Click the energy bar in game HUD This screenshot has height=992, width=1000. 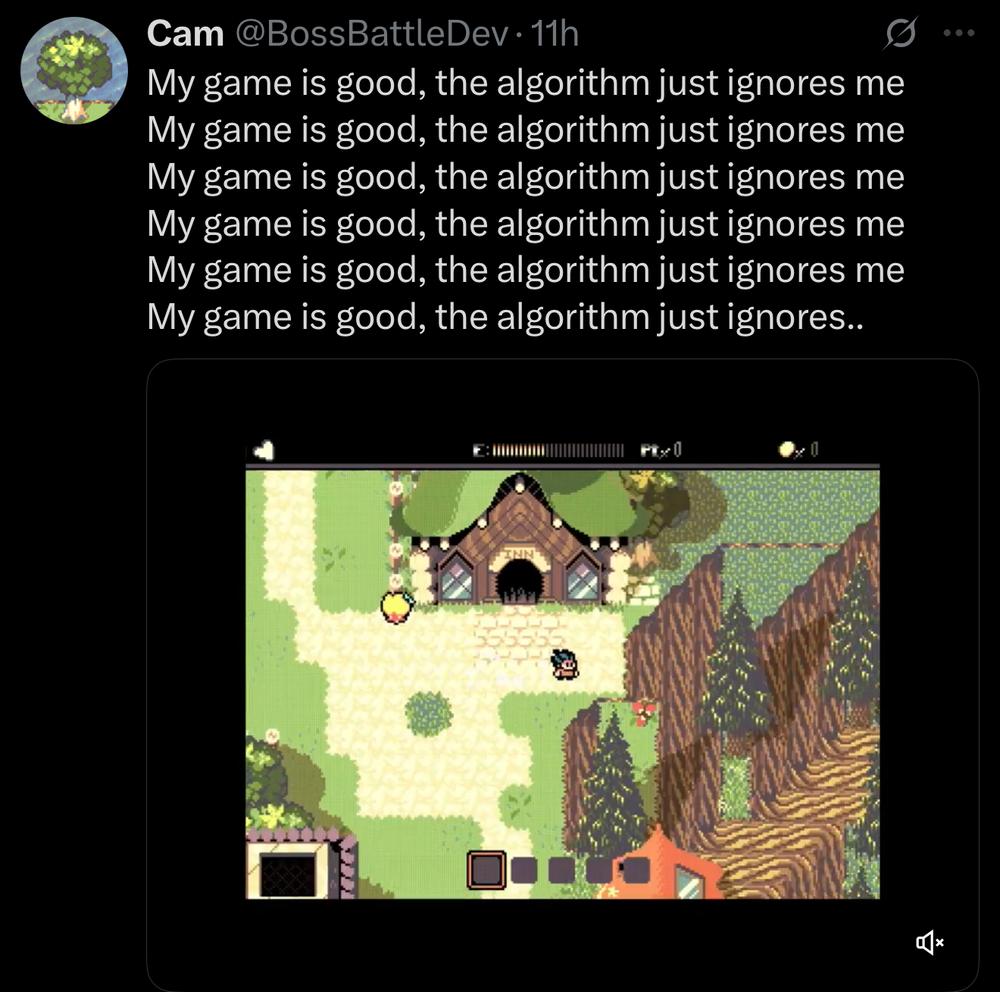[x=548, y=450]
